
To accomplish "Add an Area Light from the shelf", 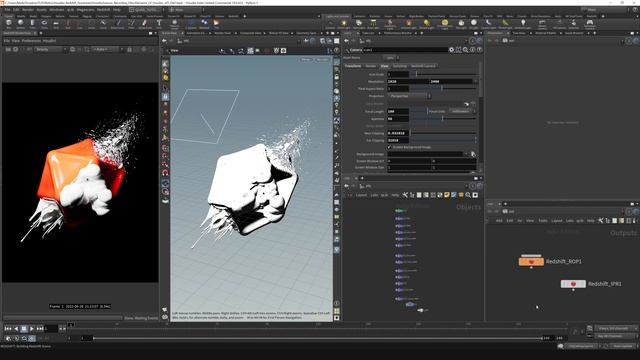I will click(373, 24).
